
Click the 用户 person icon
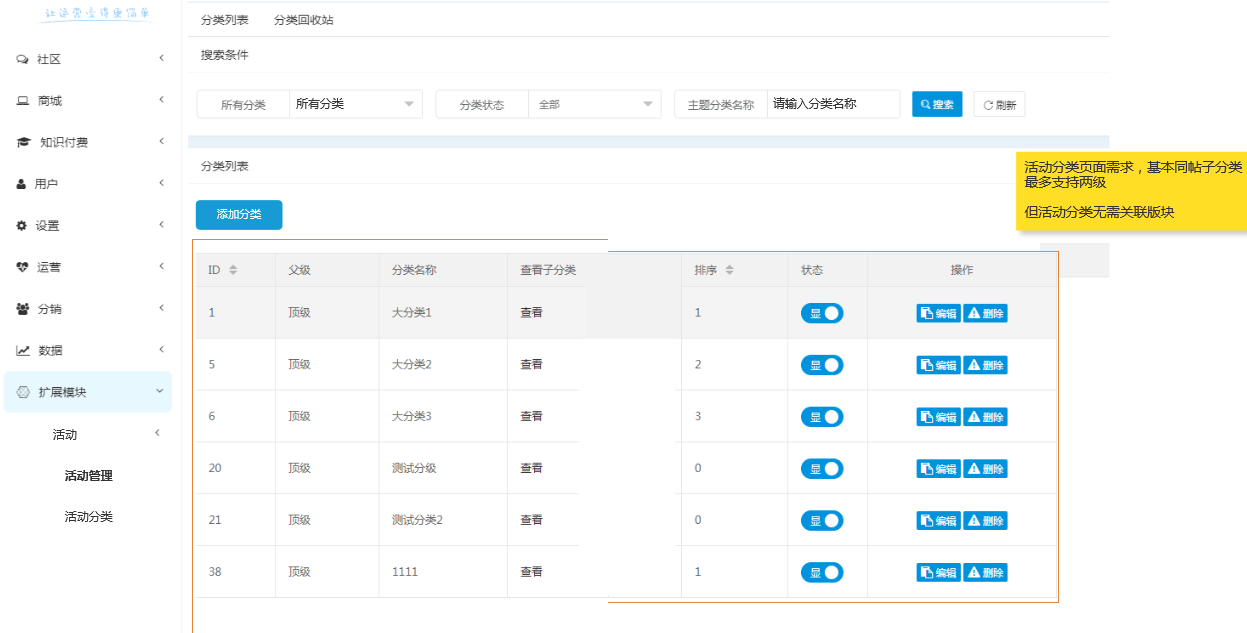click(21, 184)
